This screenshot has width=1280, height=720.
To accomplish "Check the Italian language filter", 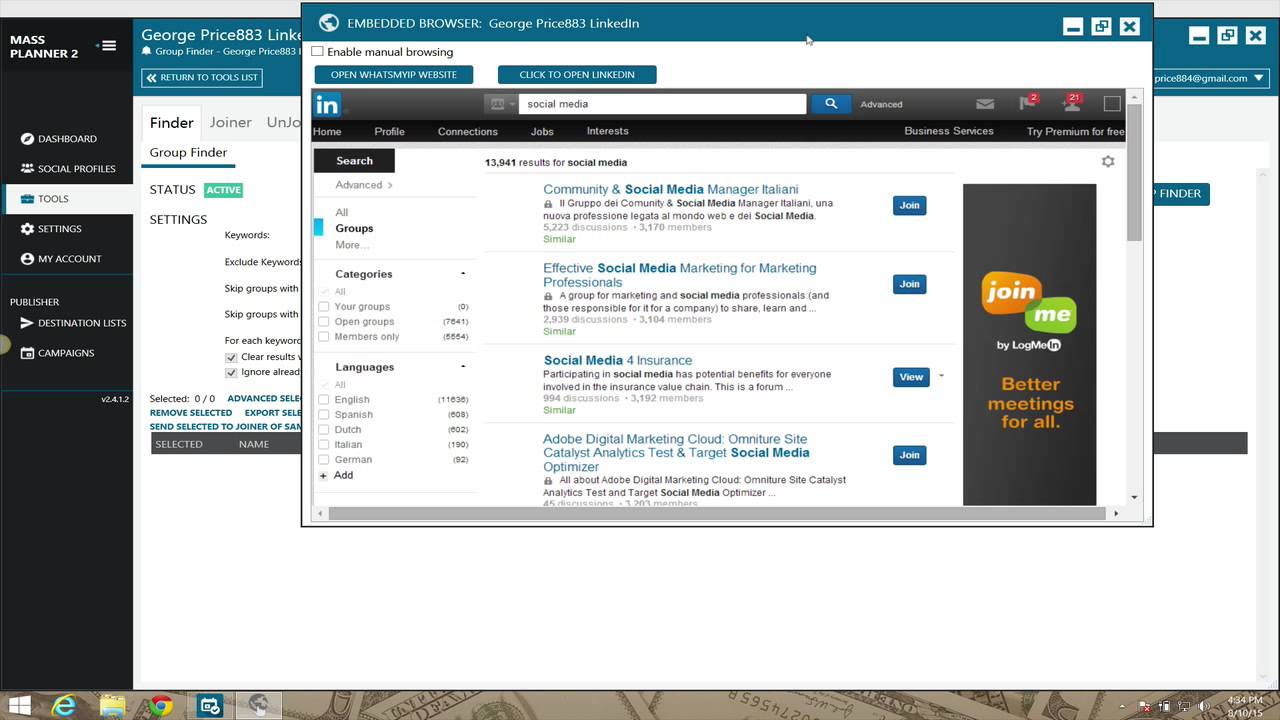I will click(324, 445).
